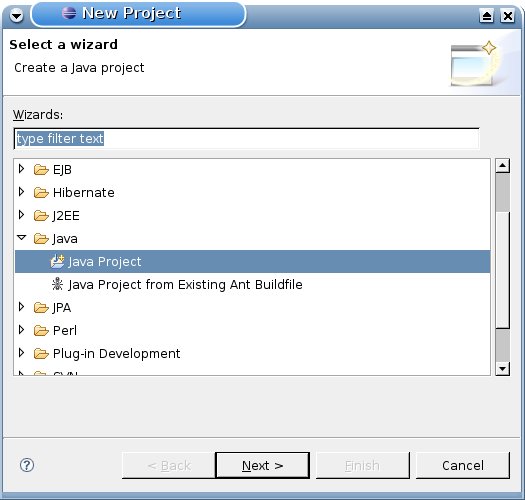Expand the EJB category
The height and width of the screenshot is (500, 525).
(x=21, y=169)
